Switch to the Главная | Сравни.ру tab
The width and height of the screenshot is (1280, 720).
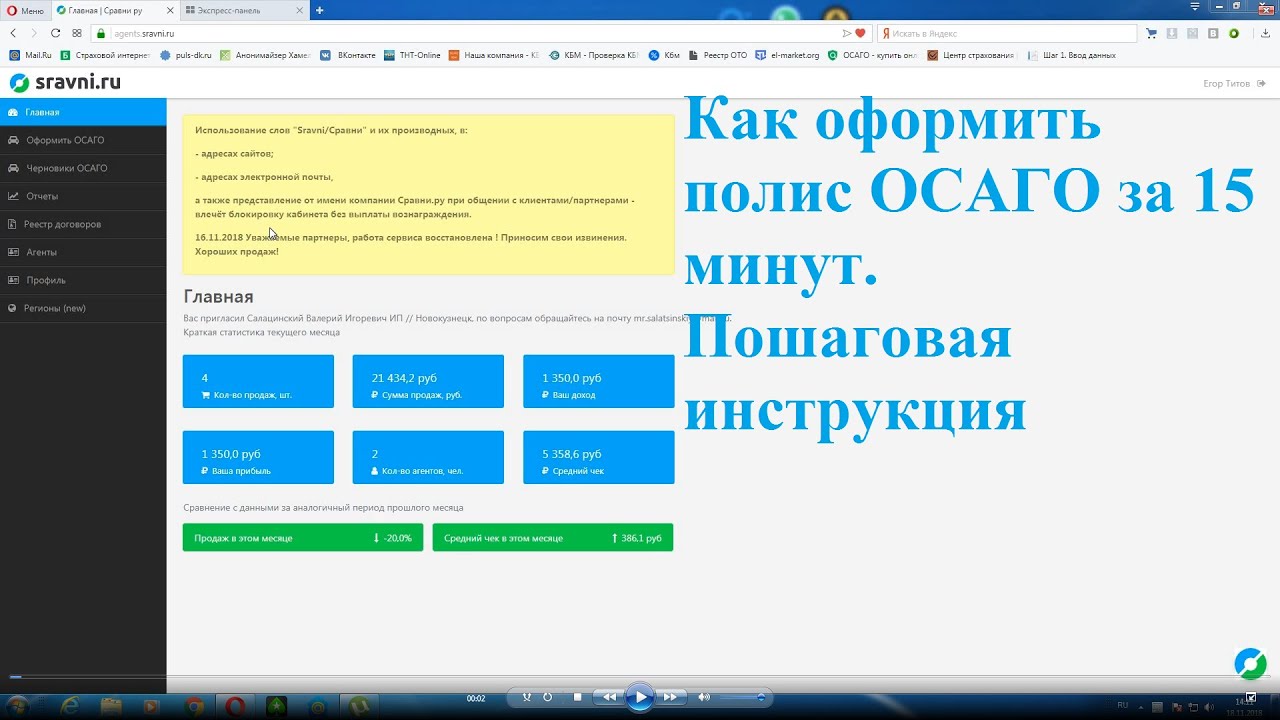(113, 10)
